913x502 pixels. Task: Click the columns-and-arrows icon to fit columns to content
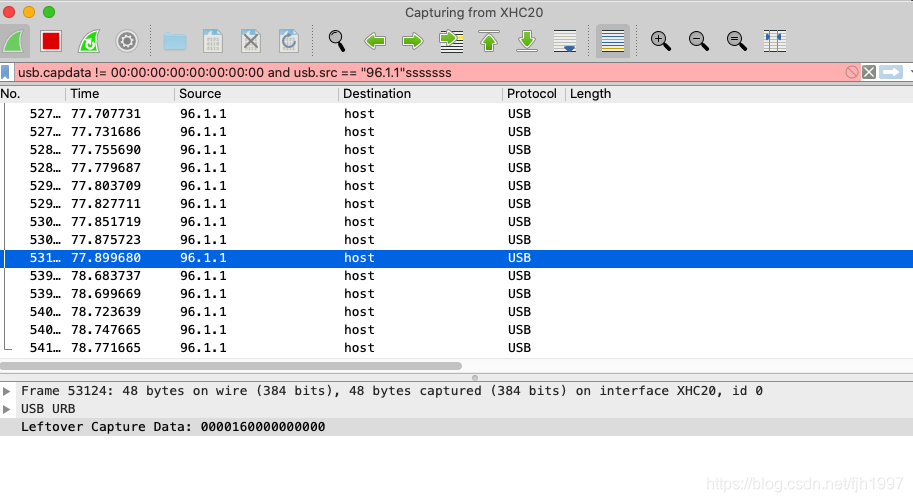(774, 41)
